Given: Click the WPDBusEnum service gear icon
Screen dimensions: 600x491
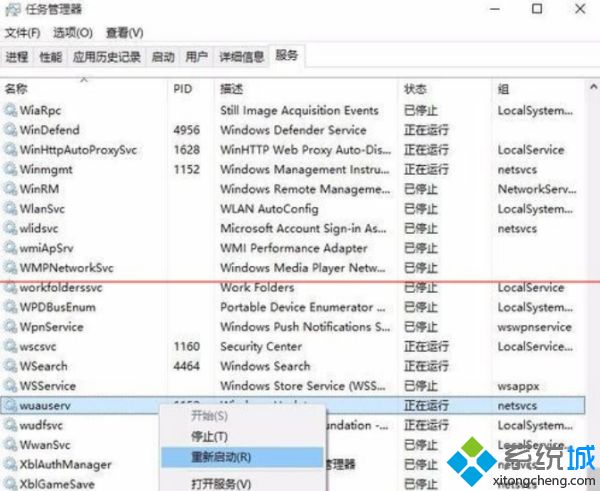Looking at the screenshot, I should pos(10,307).
